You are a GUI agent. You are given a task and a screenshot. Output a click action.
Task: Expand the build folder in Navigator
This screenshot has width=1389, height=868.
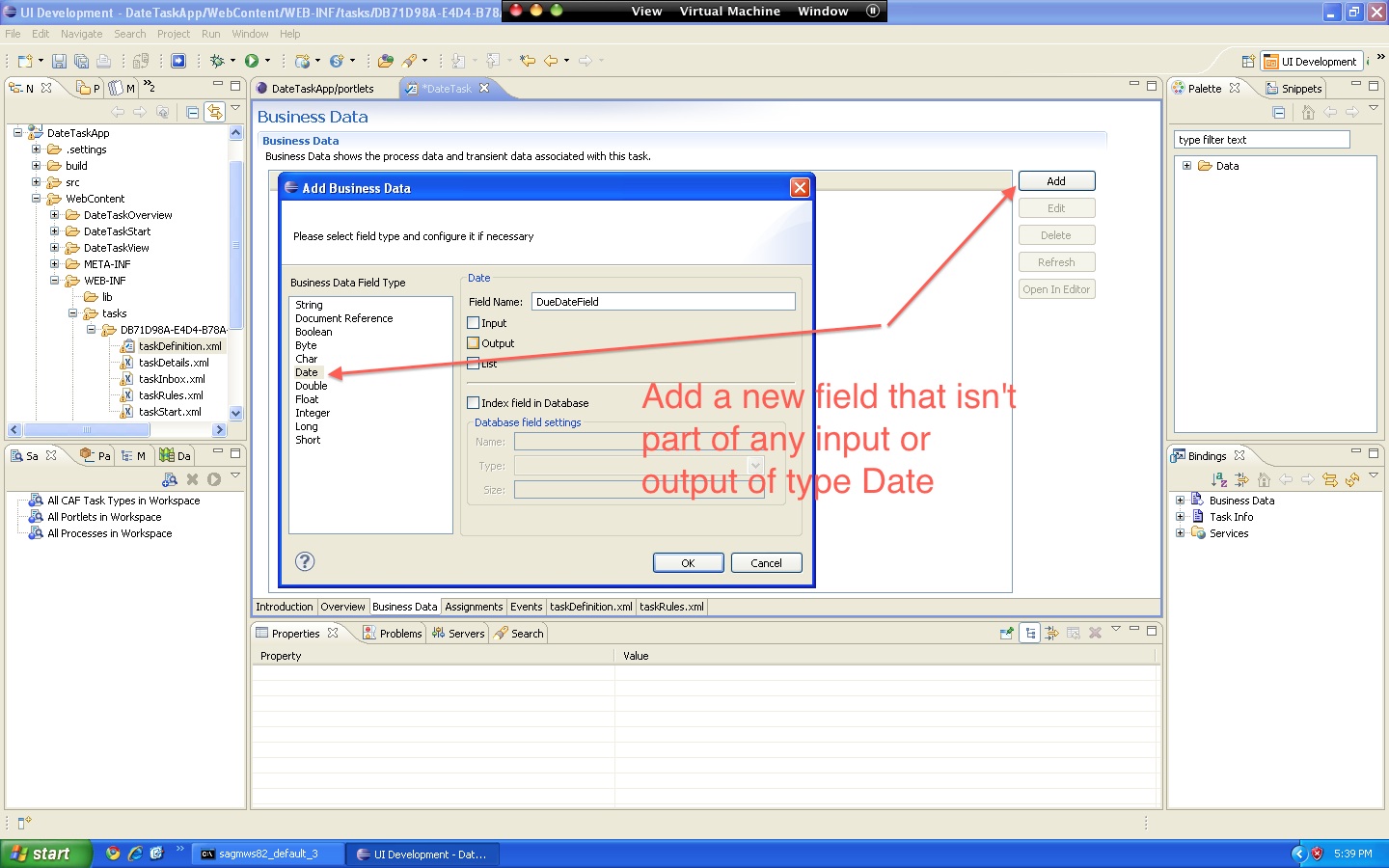tap(36, 166)
